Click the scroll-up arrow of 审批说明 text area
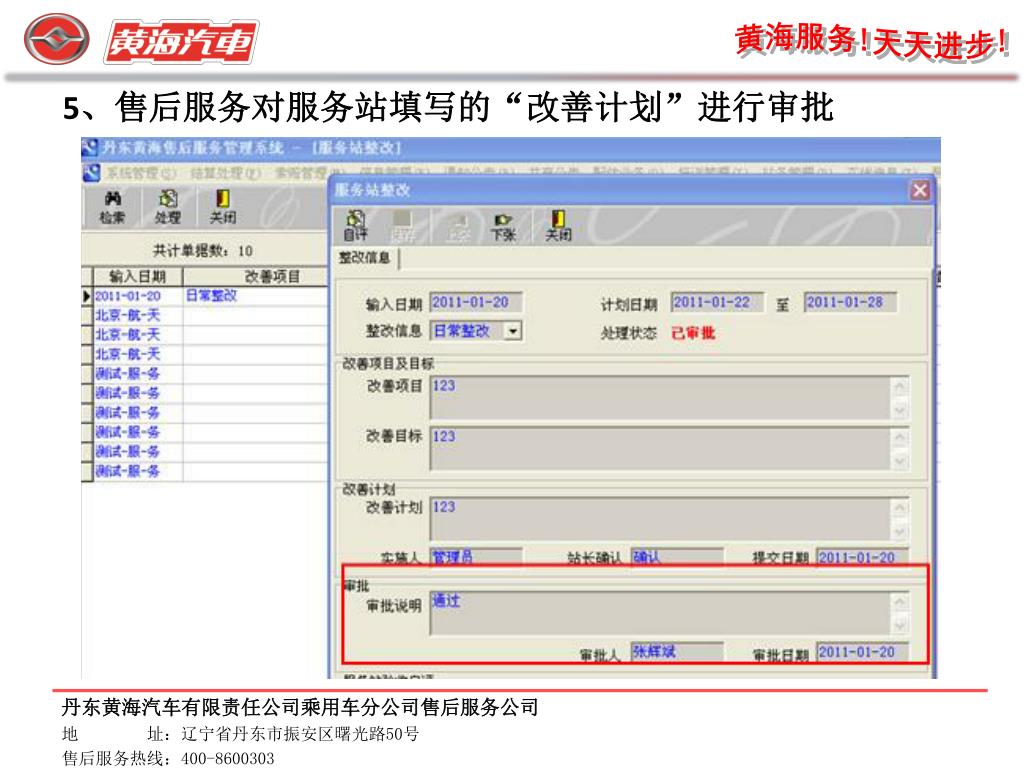This screenshot has height=768, width=1024. (x=900, y=602)
